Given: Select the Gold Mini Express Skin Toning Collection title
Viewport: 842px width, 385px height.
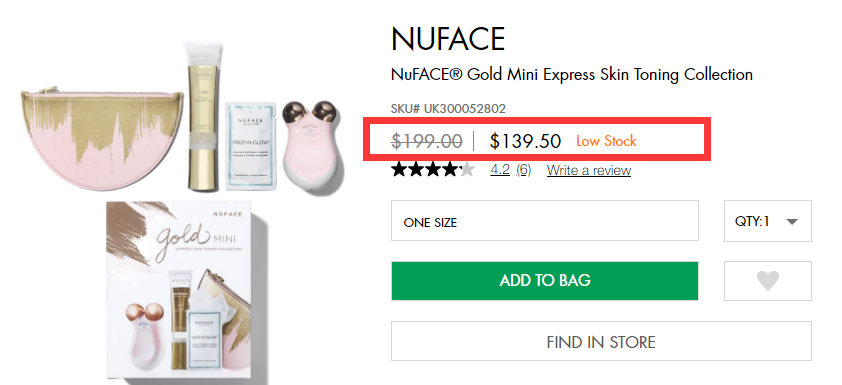Looking at the screenshot, I should 572,74.
